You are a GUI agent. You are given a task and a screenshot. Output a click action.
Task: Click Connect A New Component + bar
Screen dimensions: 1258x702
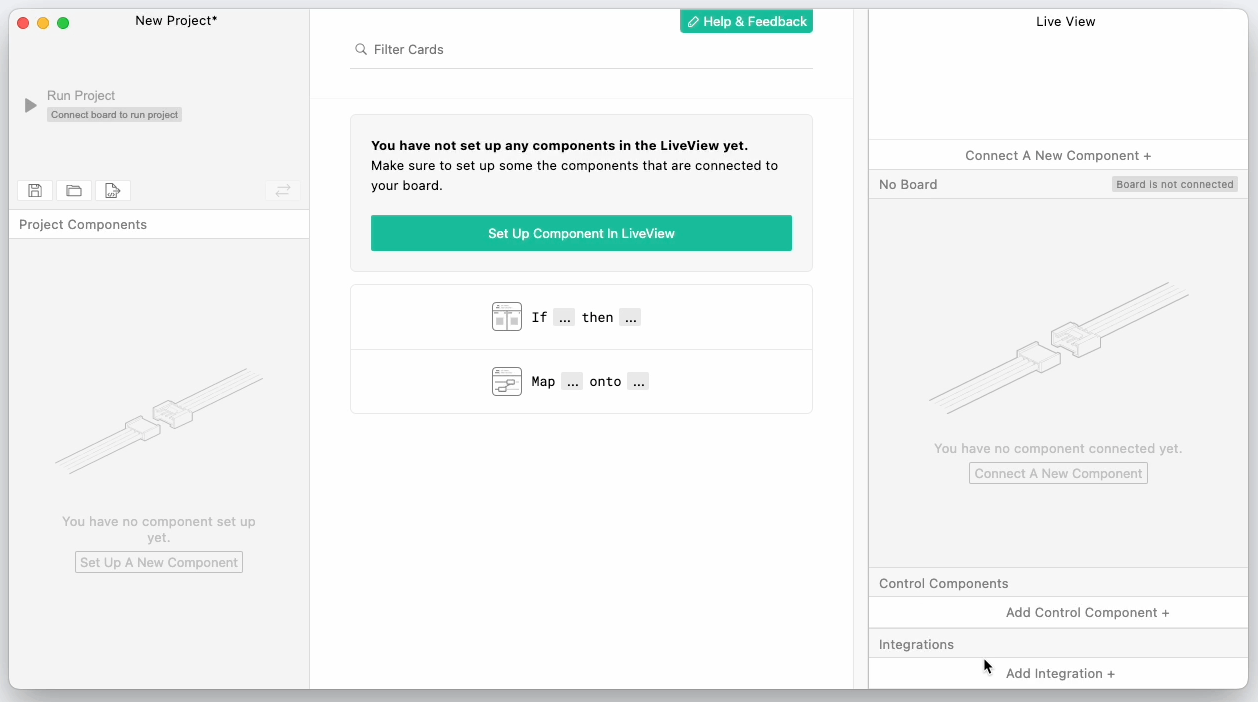click(1058, 155)
